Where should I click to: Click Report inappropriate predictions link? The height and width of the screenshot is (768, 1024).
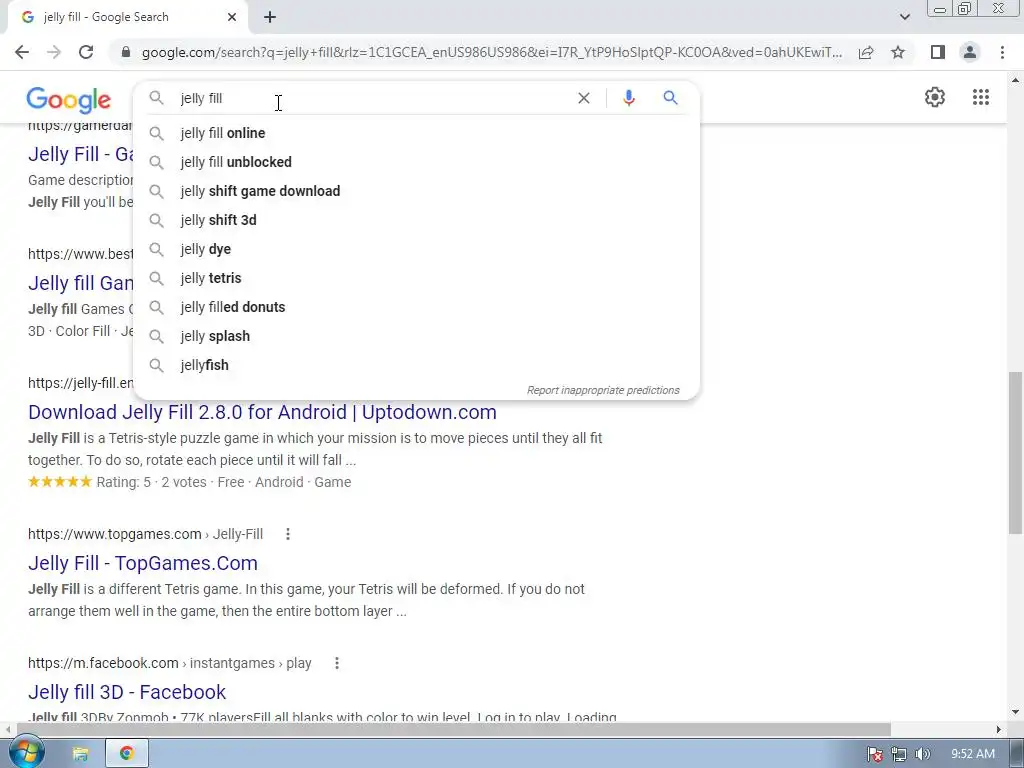click(603, 391)
